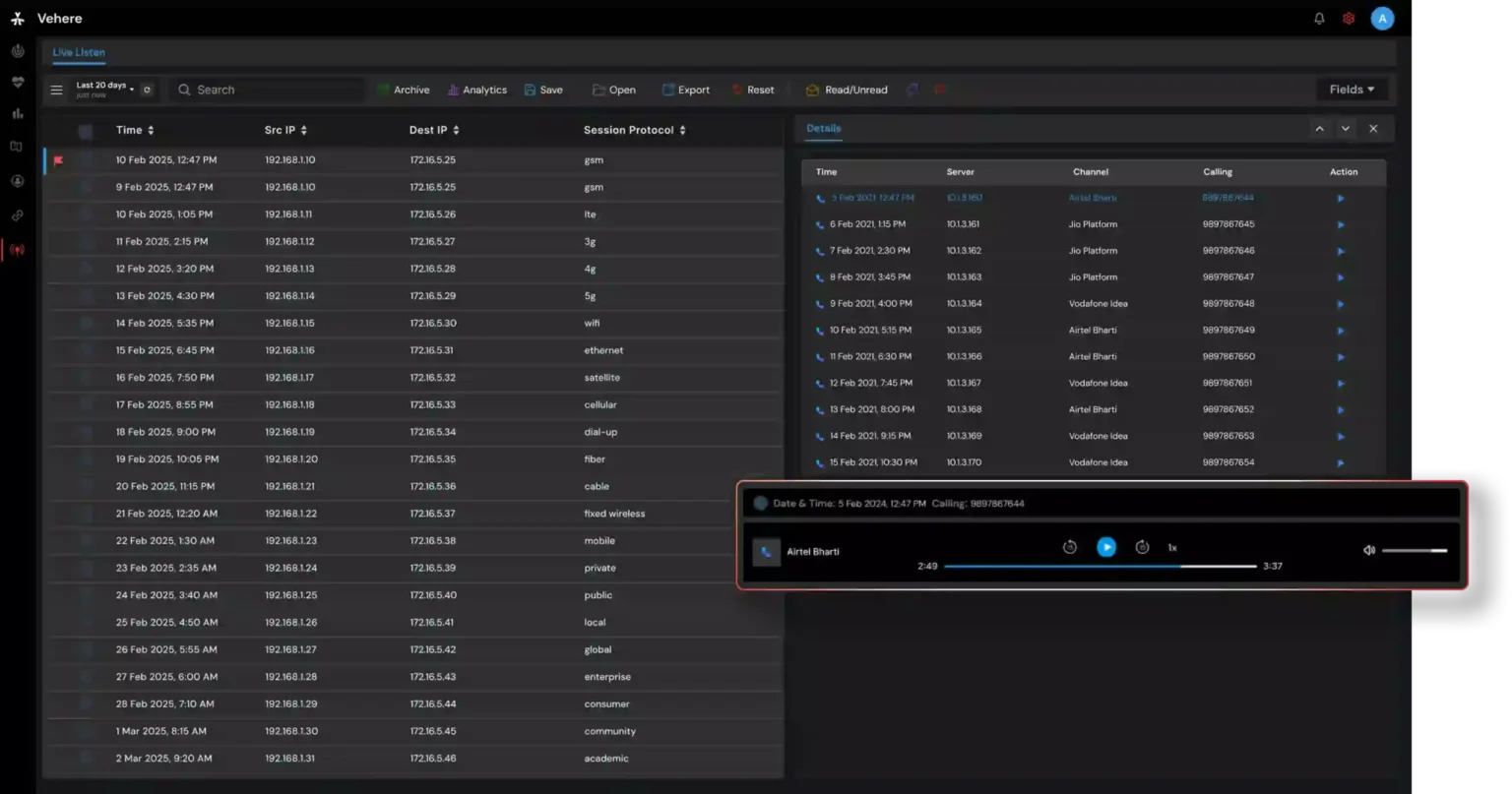The height and width of the screenshot is (794, 1512).
Task: Mute the audio with speaker icon
Action: tap(1368, 550)
